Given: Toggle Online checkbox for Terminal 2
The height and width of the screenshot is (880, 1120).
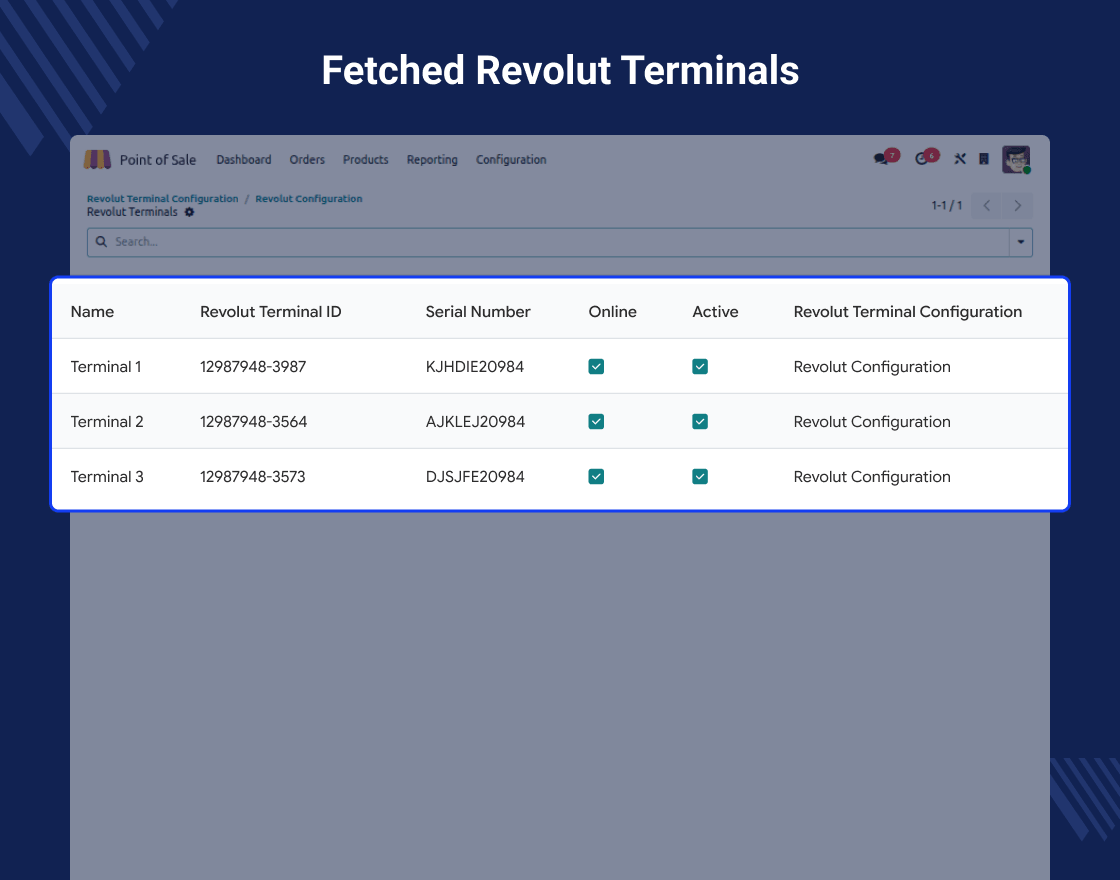Looking at the screenshot, I should coord(596,421).
